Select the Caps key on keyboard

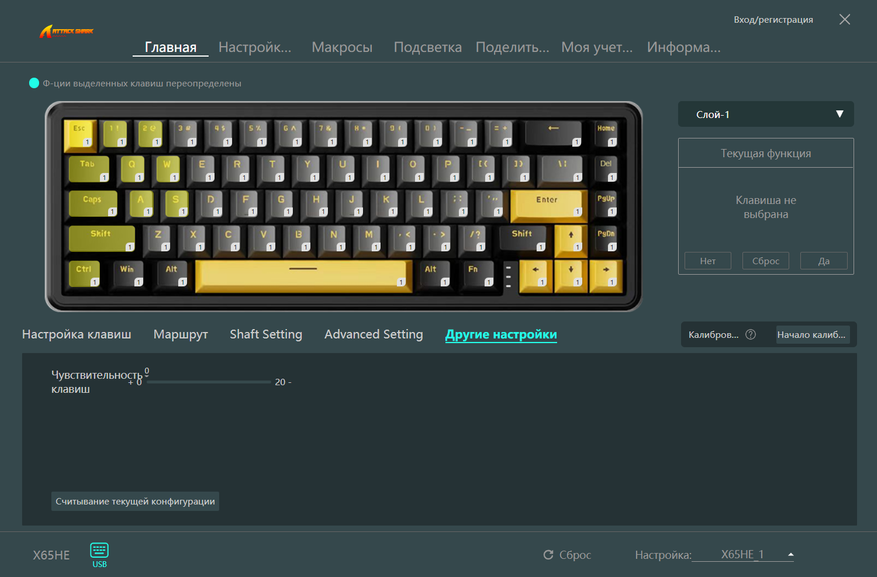tap(93, 204)
